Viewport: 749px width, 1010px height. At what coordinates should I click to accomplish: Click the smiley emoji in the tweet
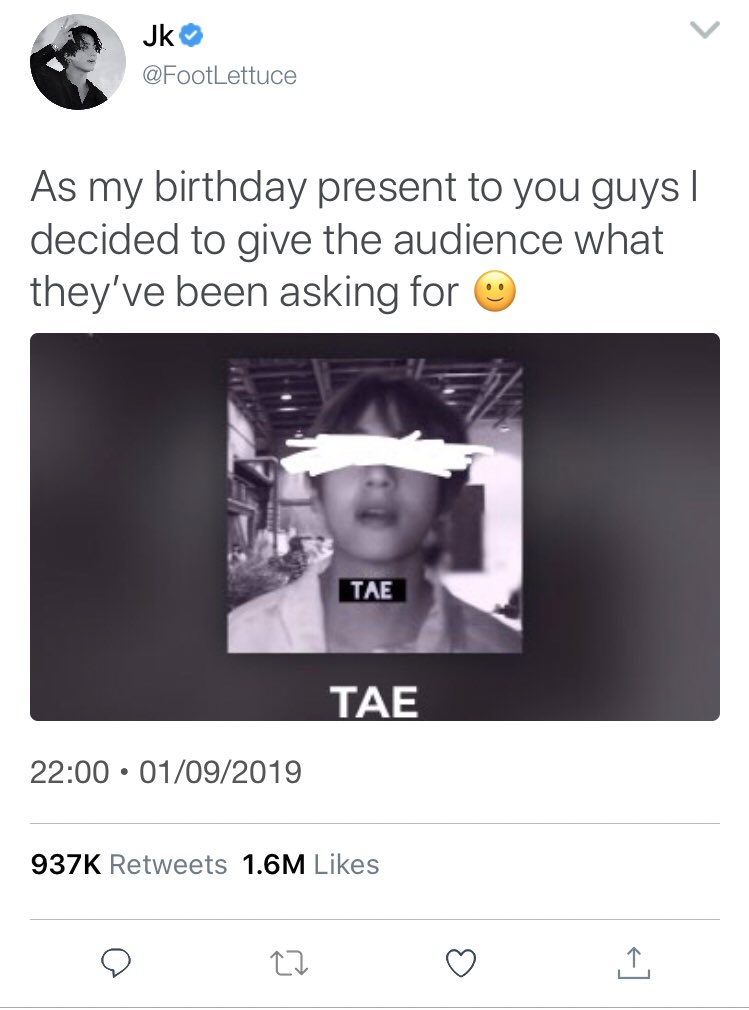pos(495,291)
